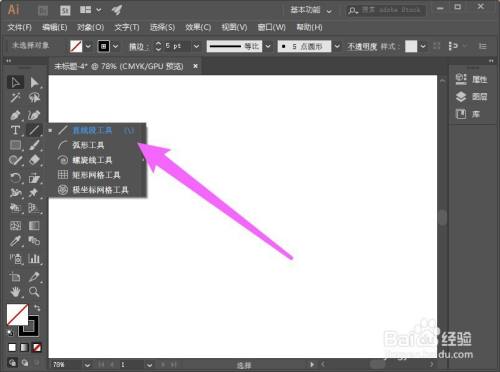Image resolution: width=500 pixels, height=372 pixels.
Task: Select the Eraser tool
Action: (x=34, y=160)
